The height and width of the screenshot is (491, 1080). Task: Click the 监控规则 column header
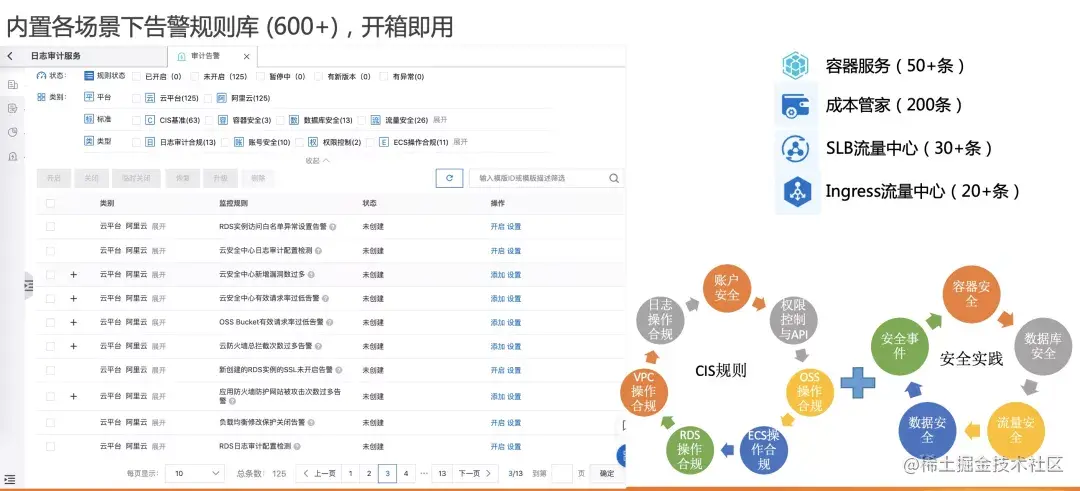coord(233,203)
